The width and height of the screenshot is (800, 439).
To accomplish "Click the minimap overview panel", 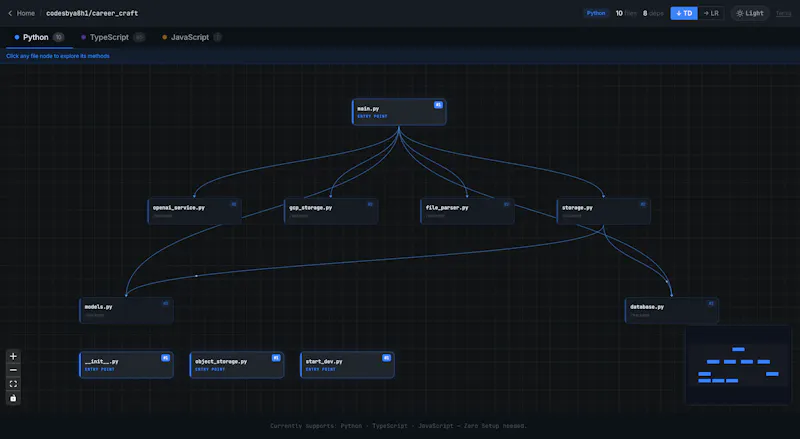I will pos(738,365).
